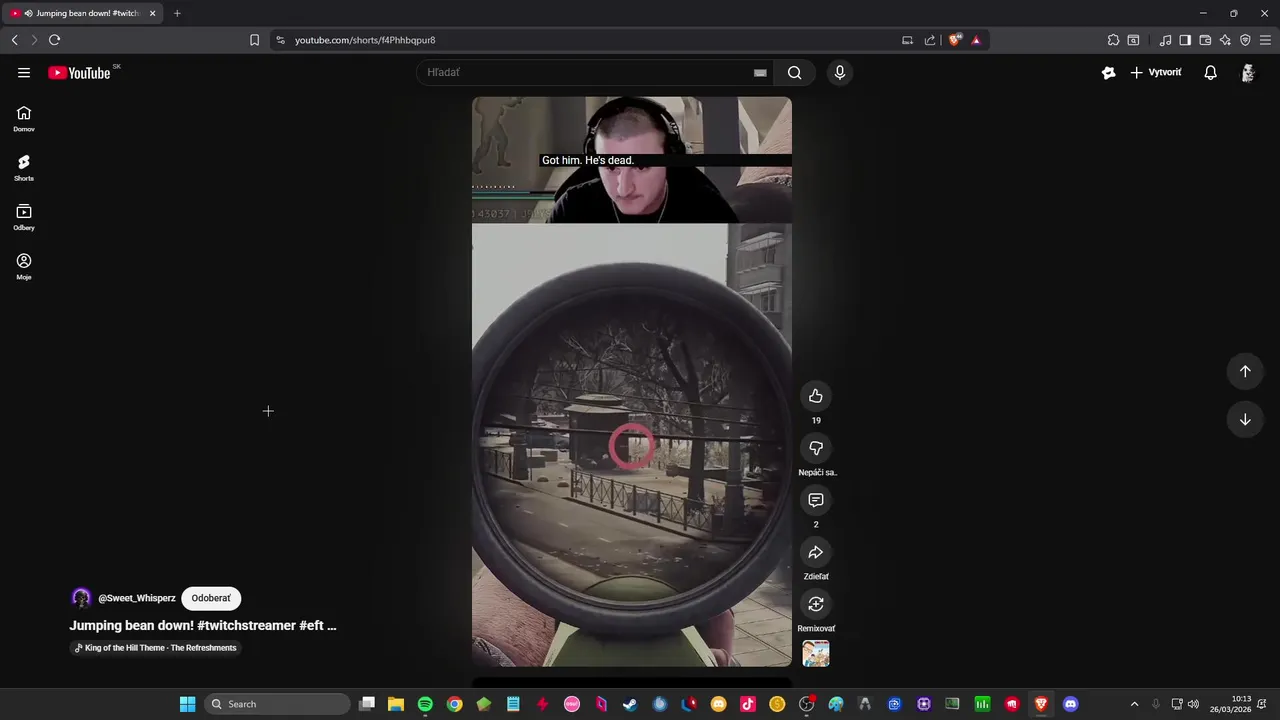Open the media control music note icon

pyautogui.click(x=1165, y=40)
